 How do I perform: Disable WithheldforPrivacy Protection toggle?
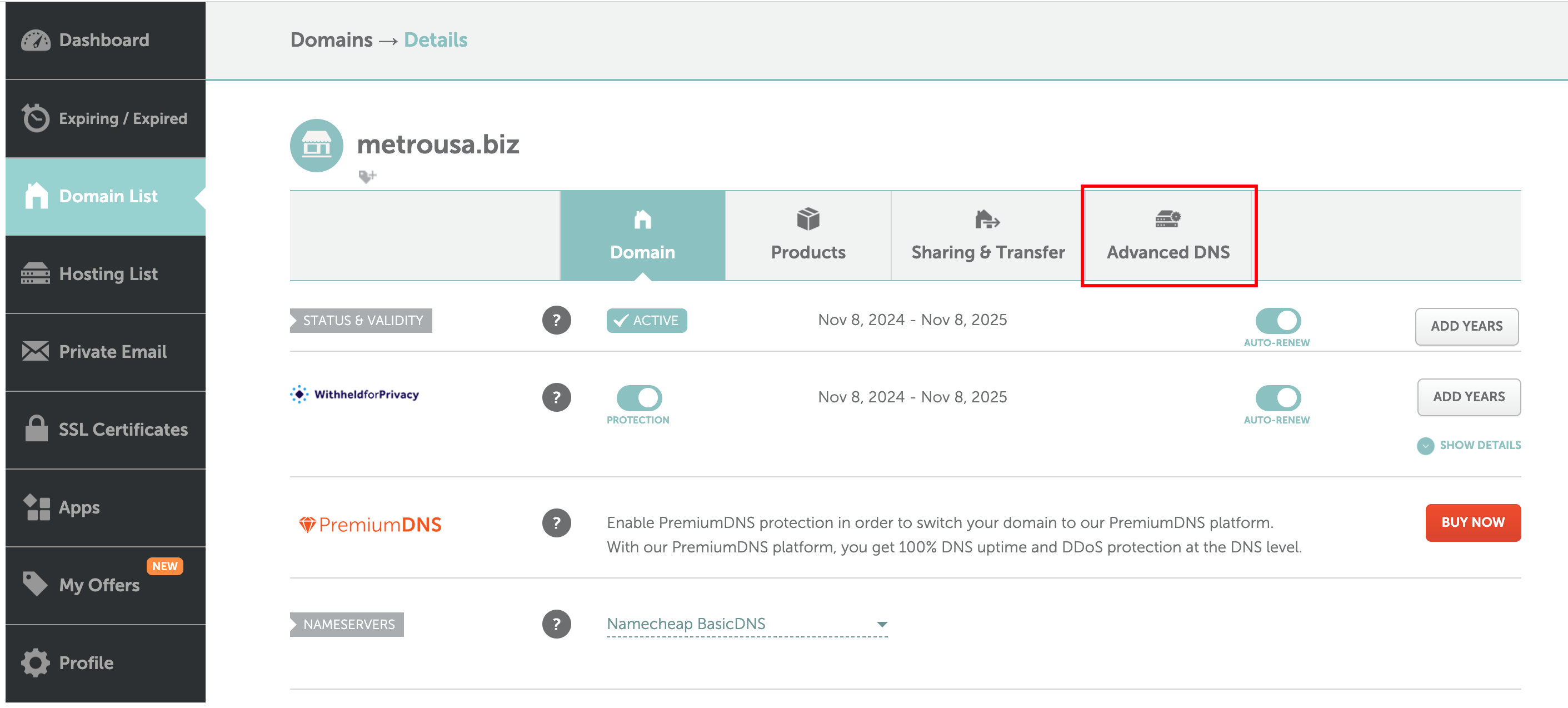[x=638, y=397]
